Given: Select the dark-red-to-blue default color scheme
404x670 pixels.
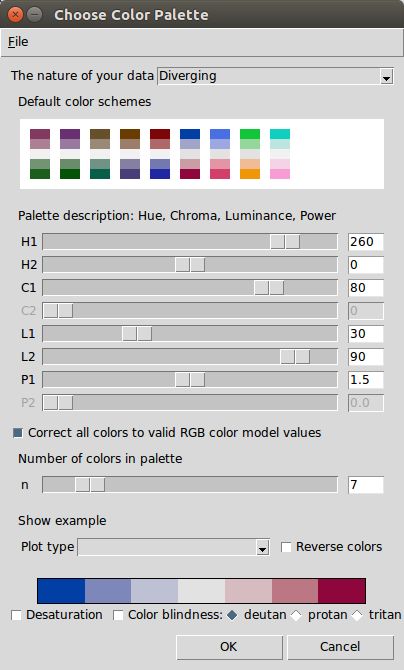Looking at the screenshot, I should tap(160, 154).
